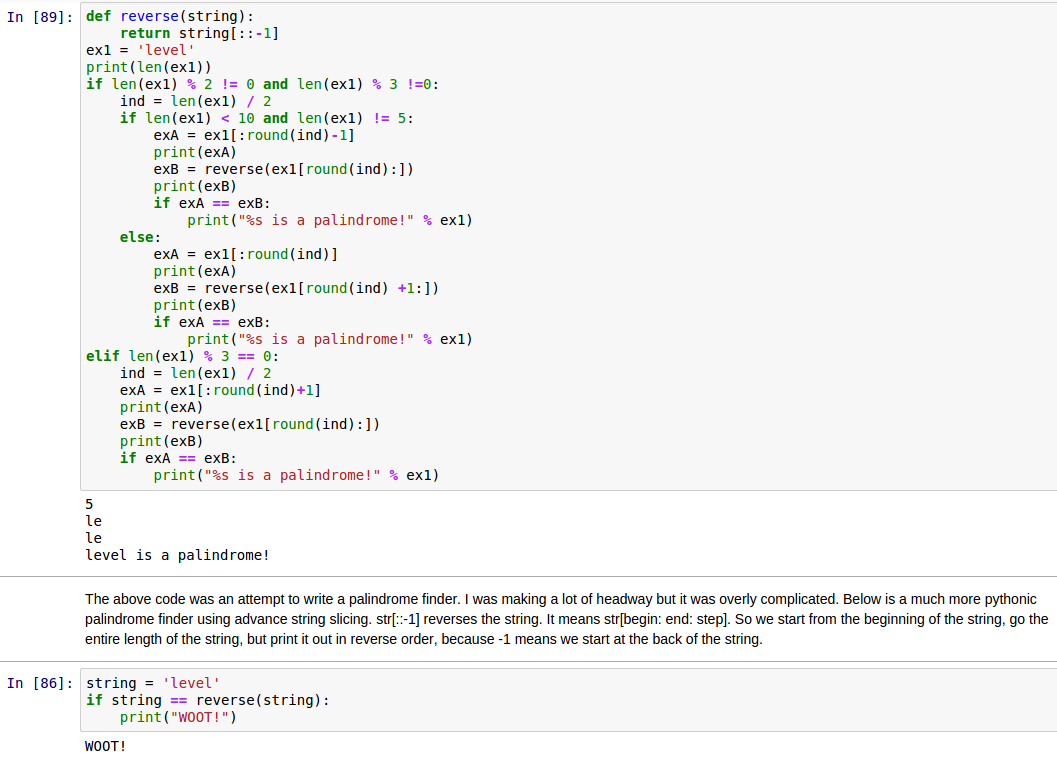The image size is (1057, 765).
Task: Click the 'return string[::-1]' code line
Action: 199,33
